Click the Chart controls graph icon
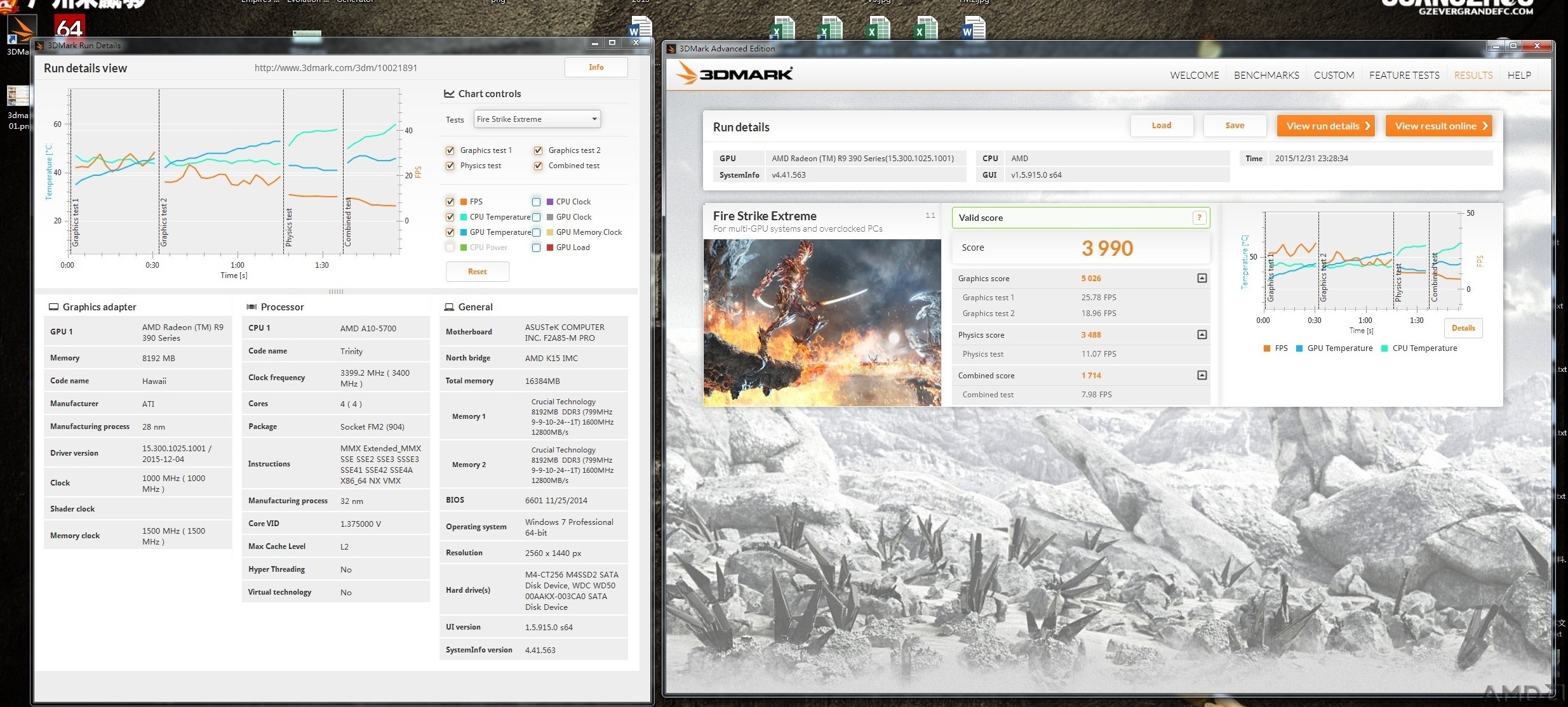This screenshot has height=707, width=1568. 449,93
